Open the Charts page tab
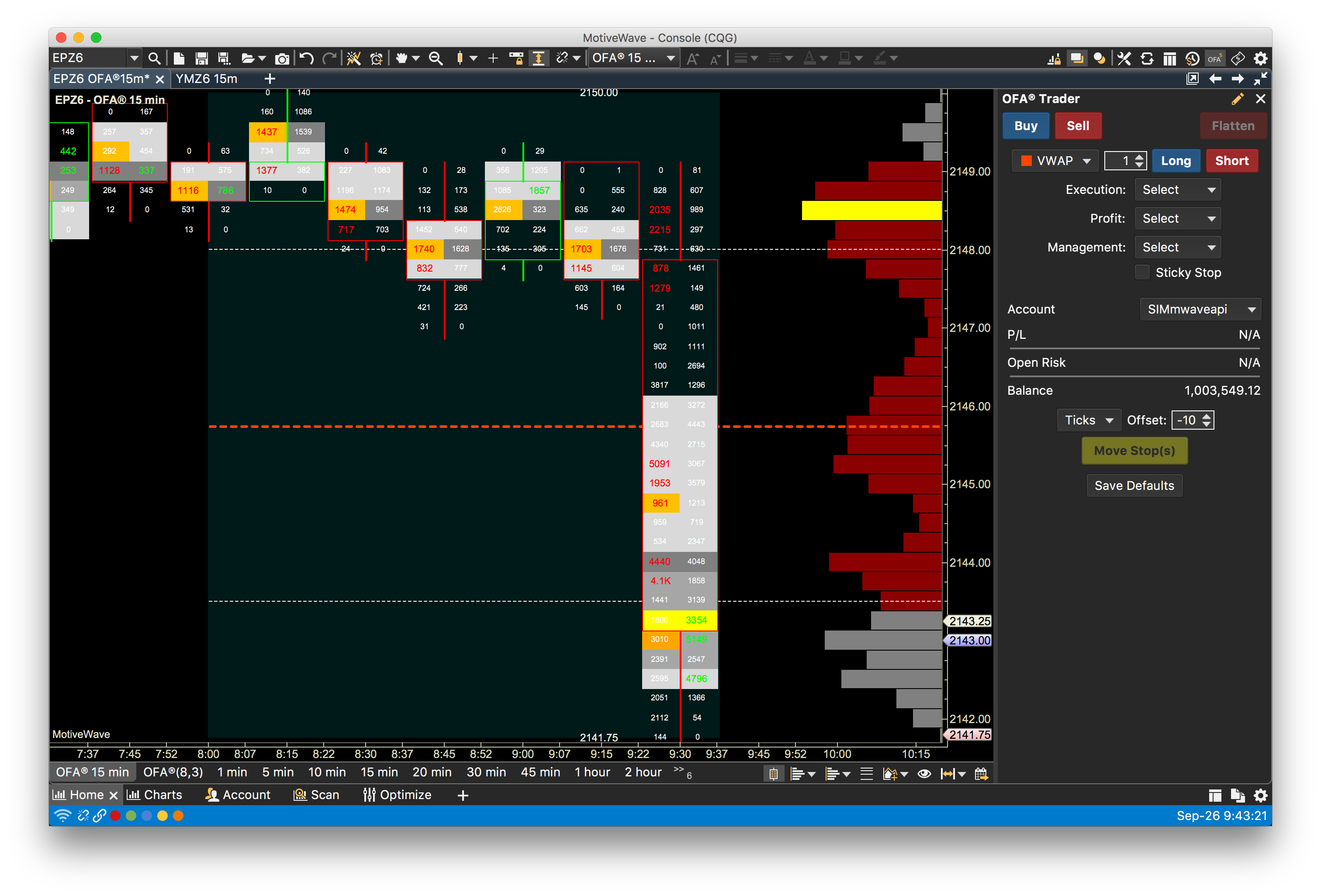Image resolution: width=1321 pixels, height=896 pixels. click(155, 795)
